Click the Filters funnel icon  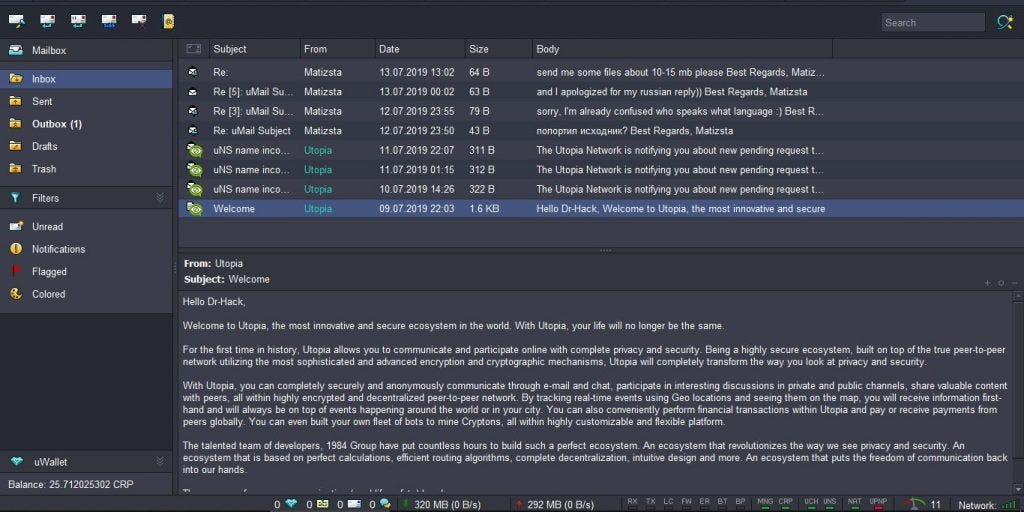(x=16, y=198)
